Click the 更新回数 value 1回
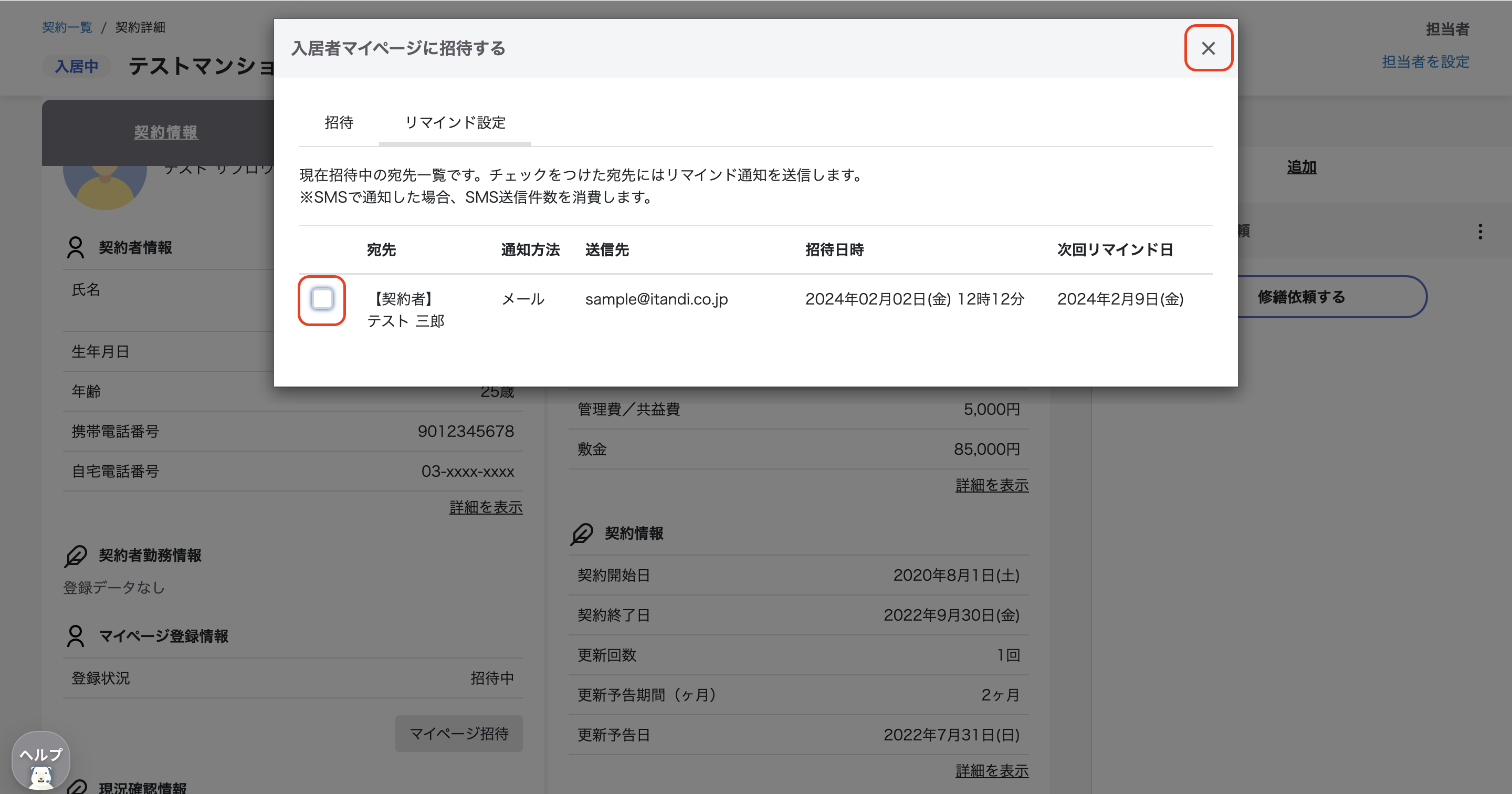 1008,655
